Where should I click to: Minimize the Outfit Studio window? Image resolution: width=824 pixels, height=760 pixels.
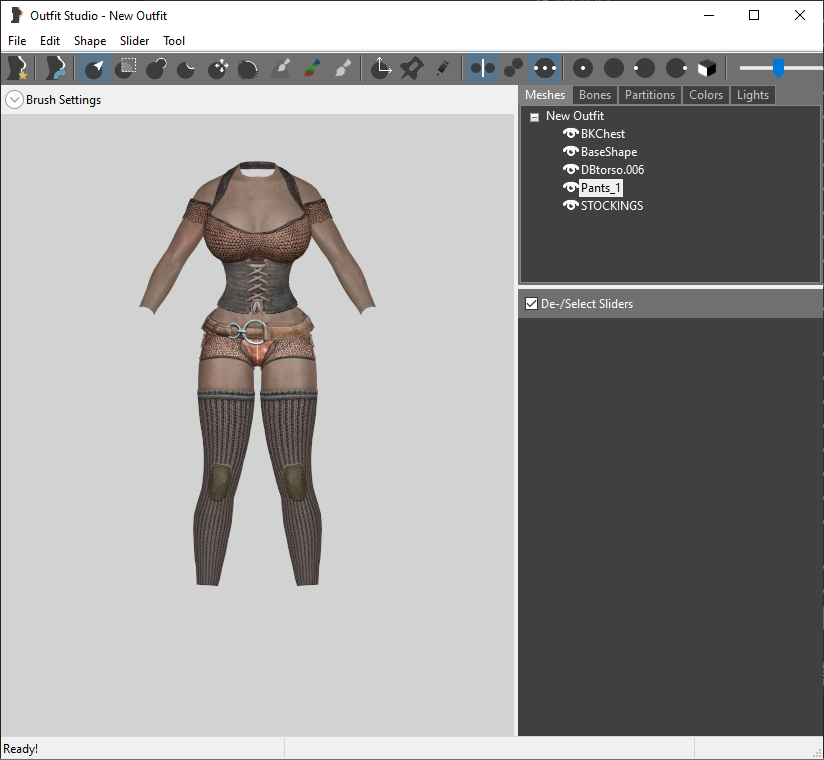pos(709,15)
